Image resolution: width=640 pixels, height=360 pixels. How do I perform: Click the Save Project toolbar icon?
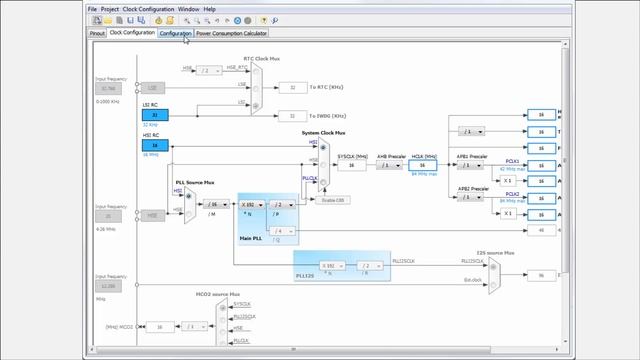(x=130, y=20)
